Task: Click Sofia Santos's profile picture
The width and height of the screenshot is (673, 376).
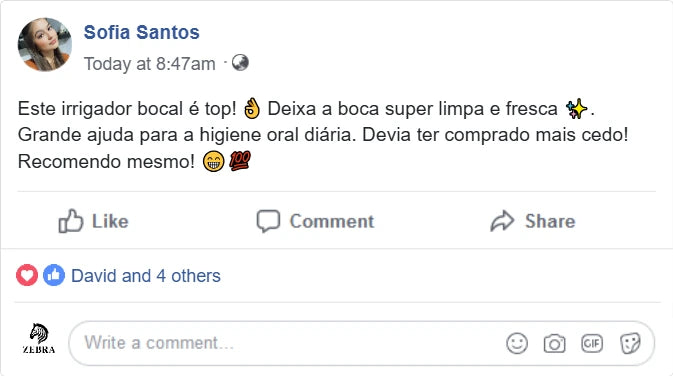Action: (45, 45)
